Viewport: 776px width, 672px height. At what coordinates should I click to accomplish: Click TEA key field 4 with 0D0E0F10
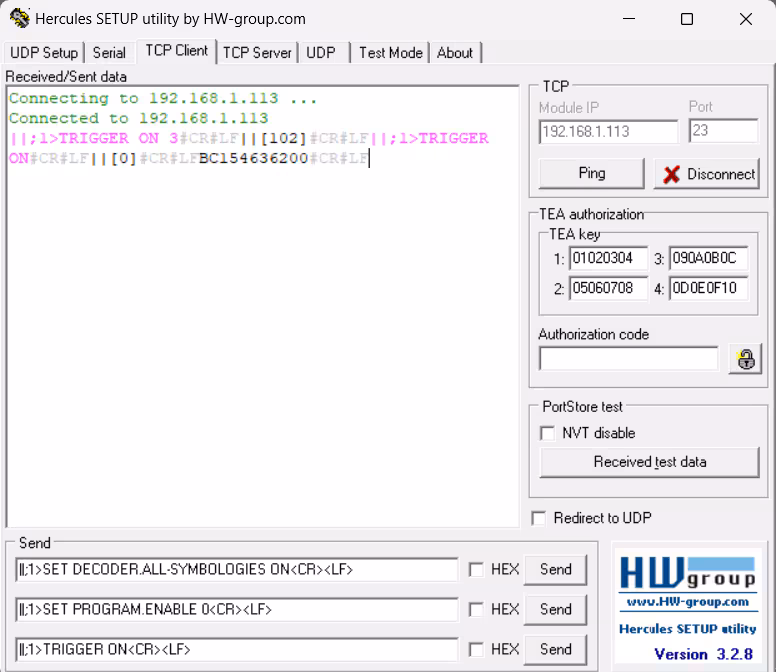coord(708,288)
